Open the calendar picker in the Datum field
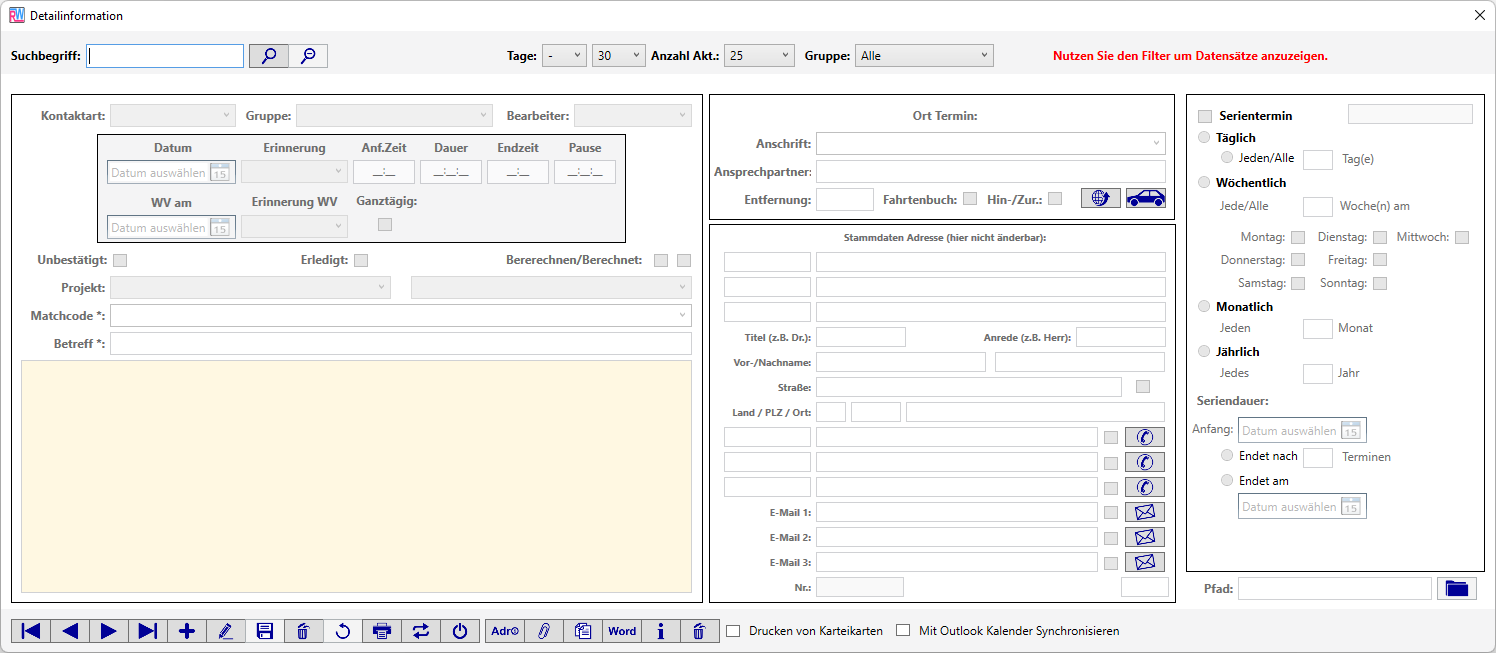Screen dimensions: 1496x653 (220, 173)
